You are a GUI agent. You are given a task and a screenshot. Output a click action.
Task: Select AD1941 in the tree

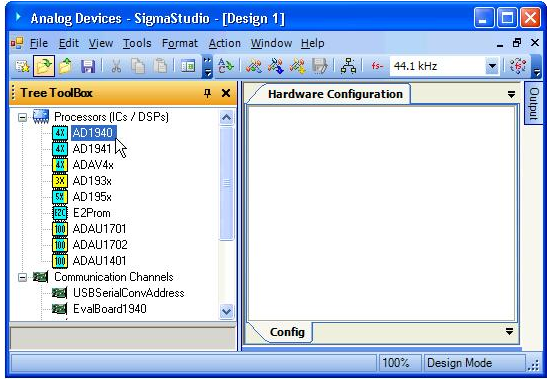92,149
